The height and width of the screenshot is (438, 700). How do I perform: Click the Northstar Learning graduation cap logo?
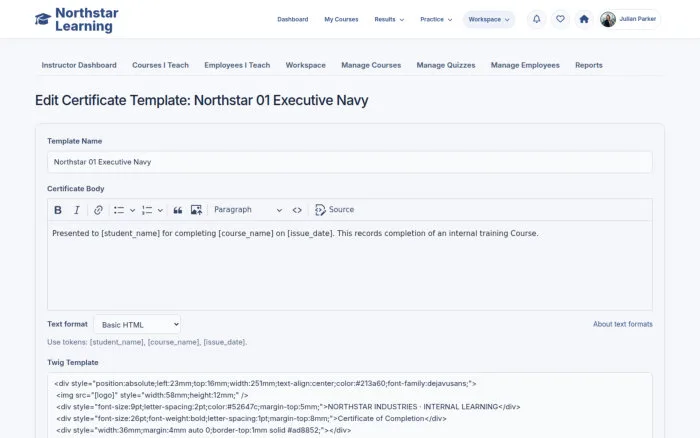pos(43,19)
